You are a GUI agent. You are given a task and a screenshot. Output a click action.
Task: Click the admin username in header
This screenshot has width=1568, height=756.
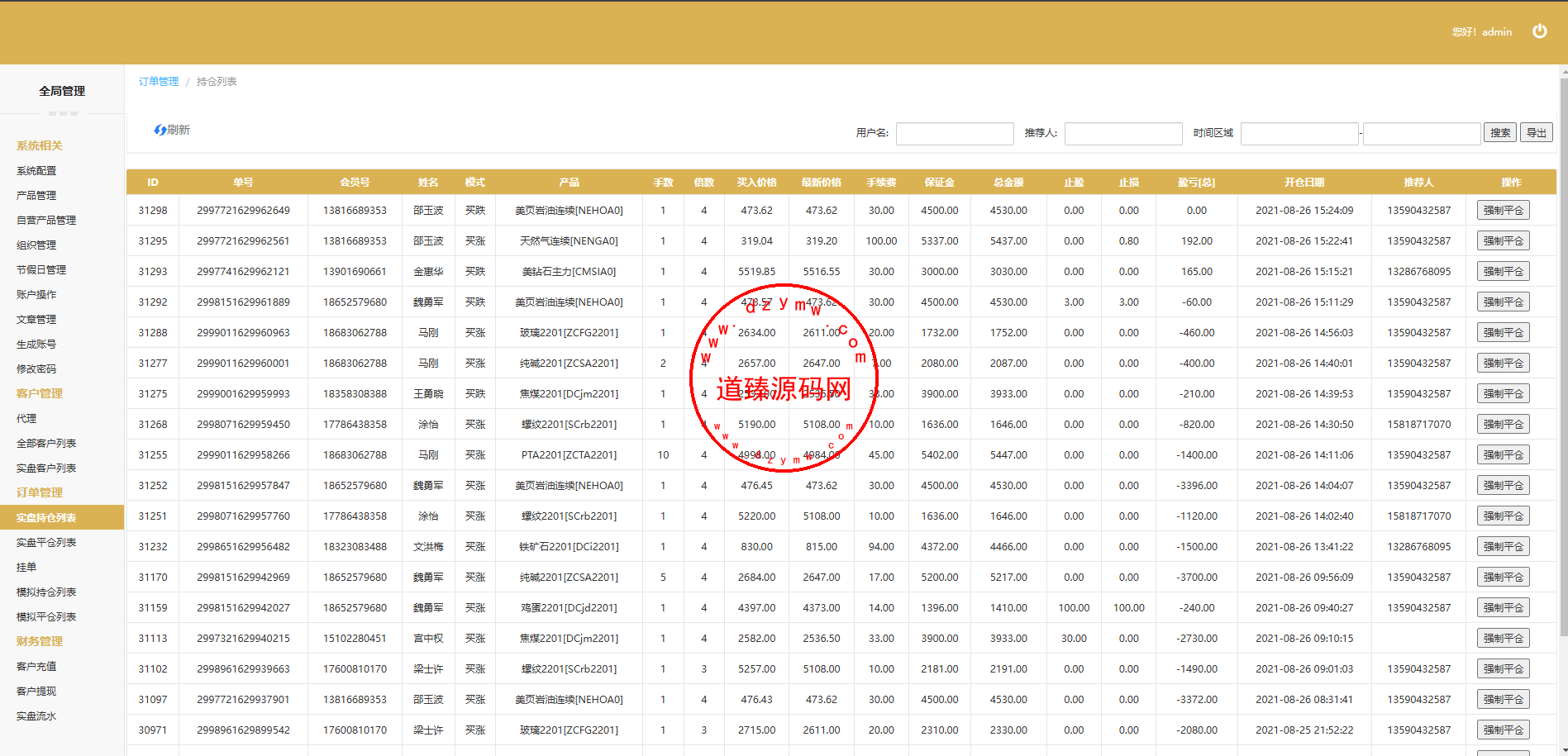pyautogui.click(x=1497, y=32)
